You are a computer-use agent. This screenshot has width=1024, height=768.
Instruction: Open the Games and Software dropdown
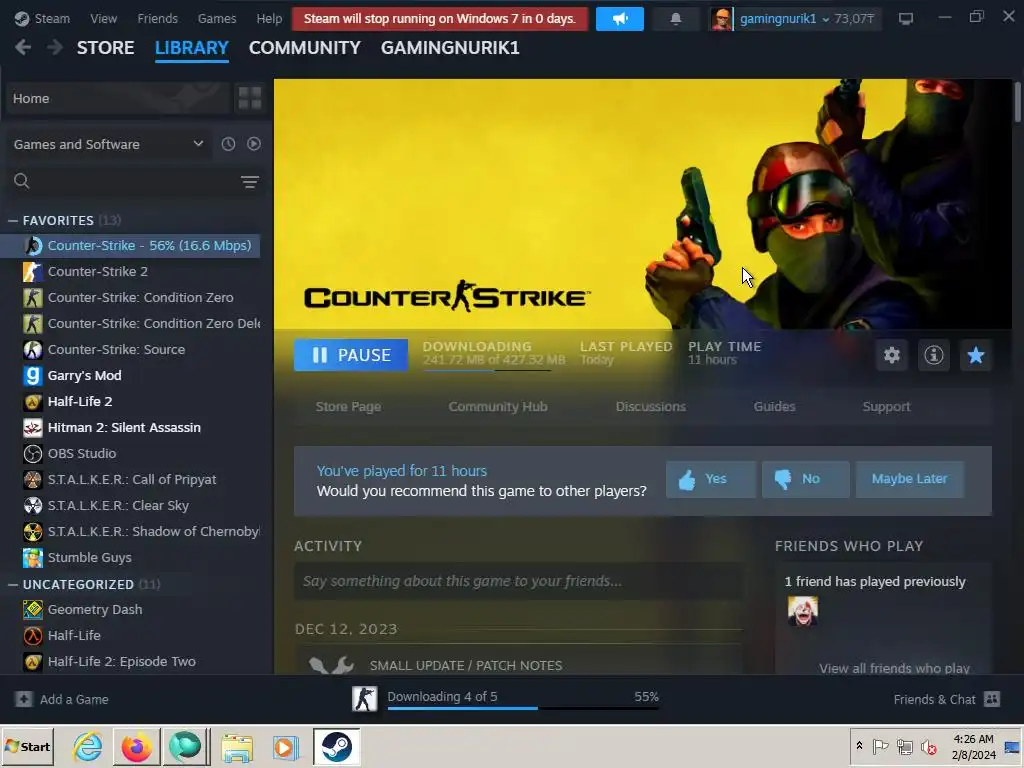point(108,144)
